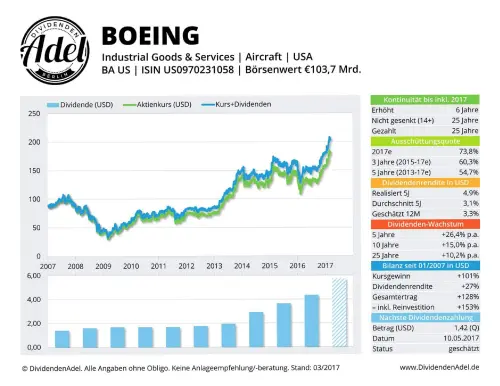Click the 'Geschätzt 12M' row
500x386 pixels.
point(425,214)
